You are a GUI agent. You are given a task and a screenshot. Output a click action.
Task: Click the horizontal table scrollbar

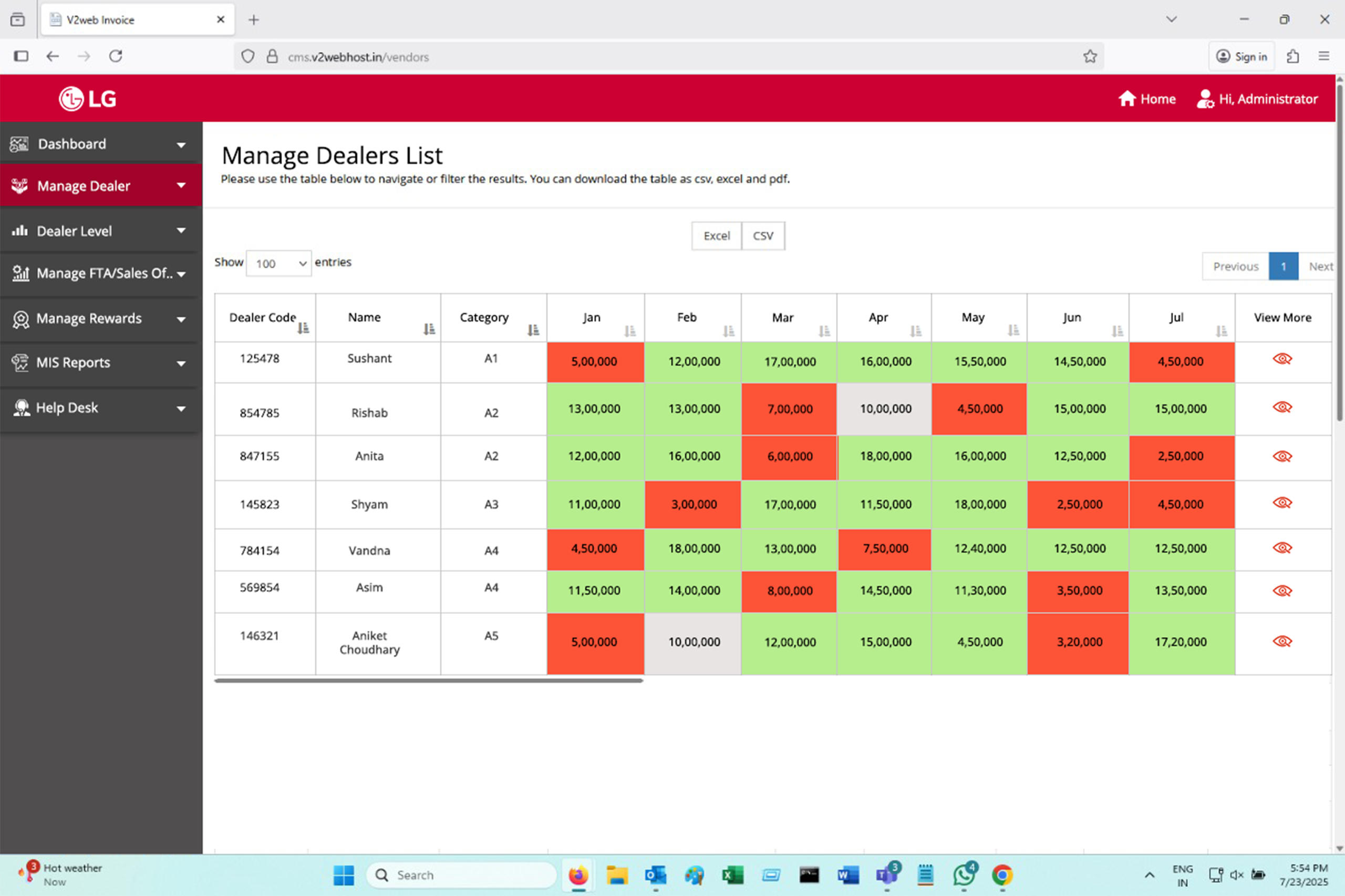point(429,681)
